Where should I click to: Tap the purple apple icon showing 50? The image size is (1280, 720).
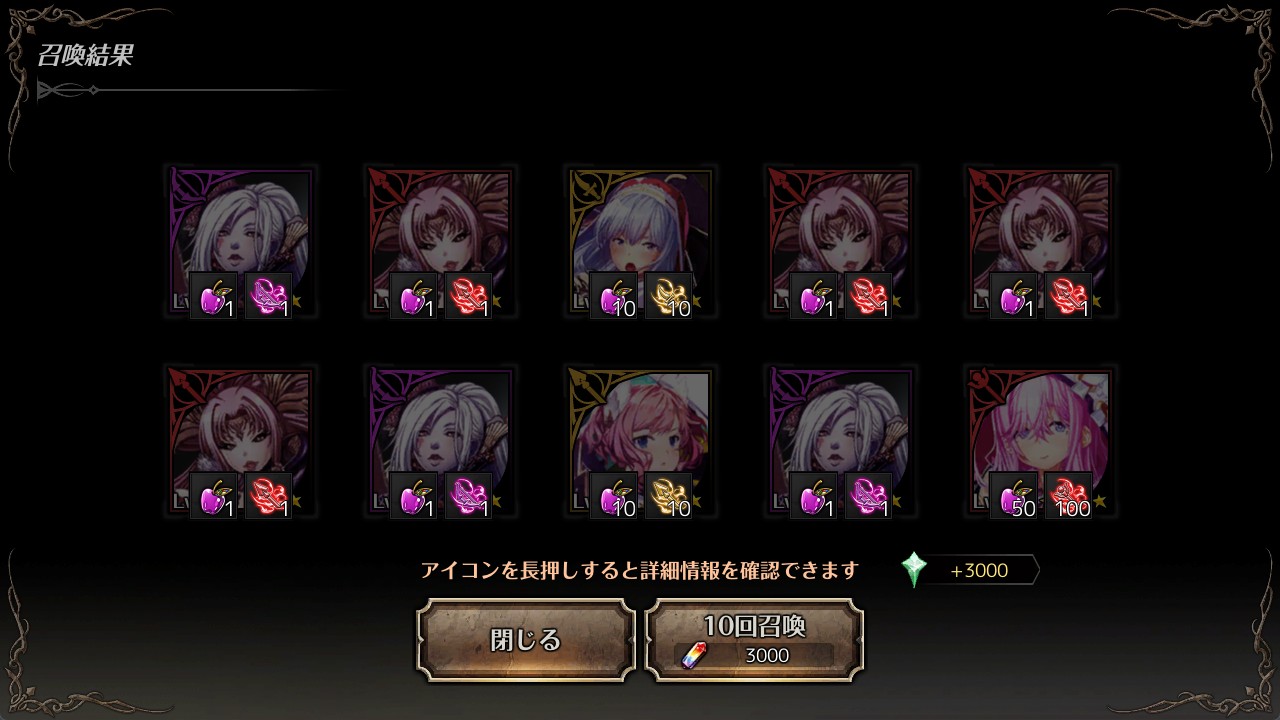1014,496
